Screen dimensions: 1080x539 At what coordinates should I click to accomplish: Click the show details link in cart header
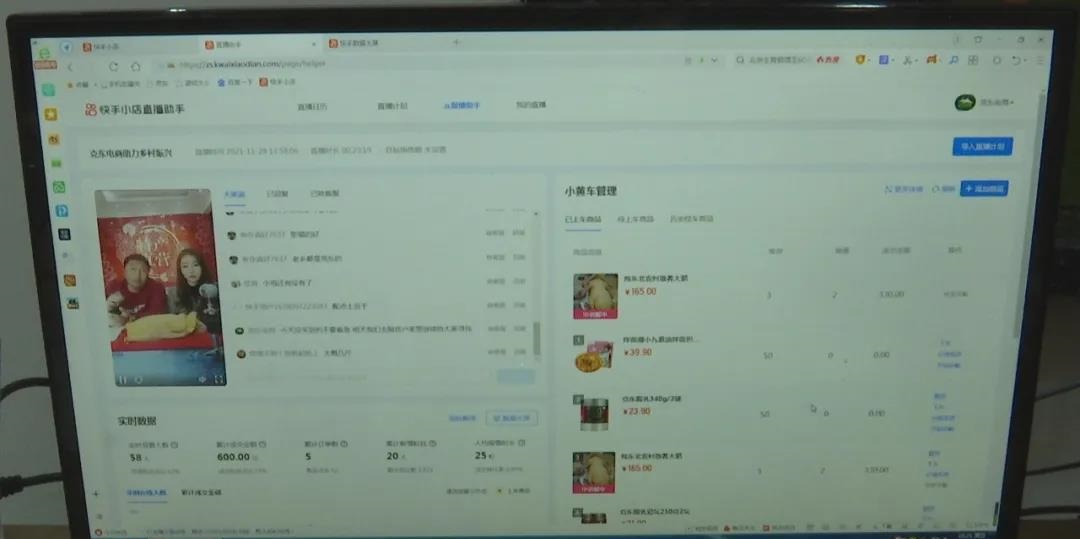coord(904,189)
